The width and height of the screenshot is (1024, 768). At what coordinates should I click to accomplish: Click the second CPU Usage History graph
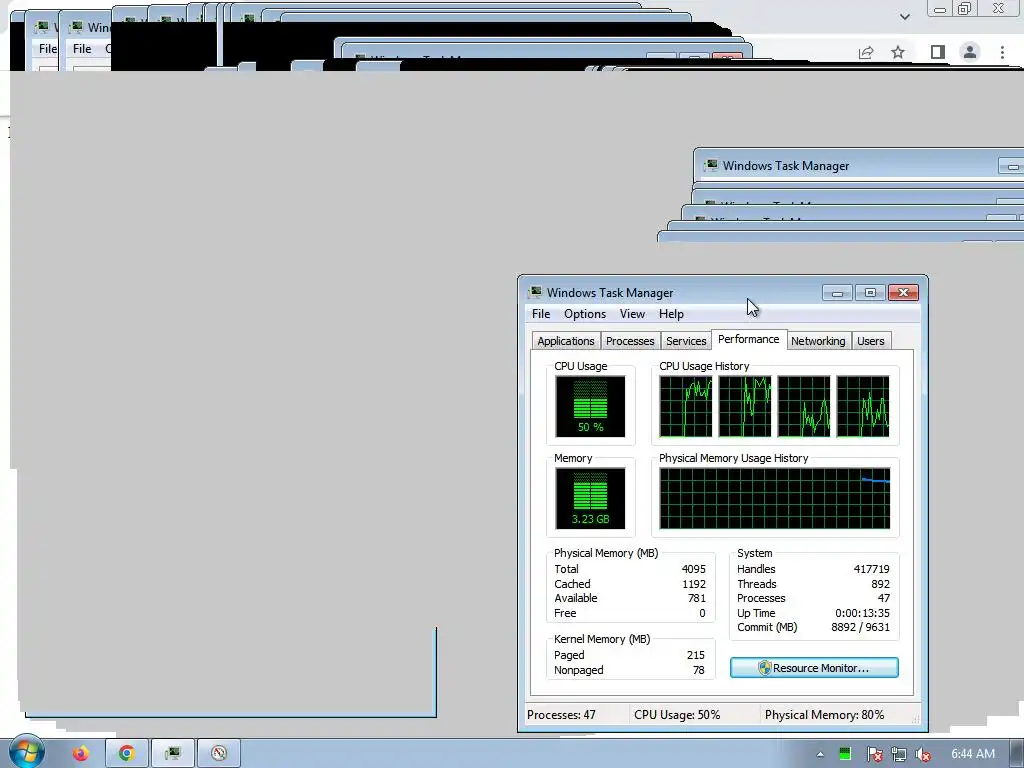click(x=745, y=406)
